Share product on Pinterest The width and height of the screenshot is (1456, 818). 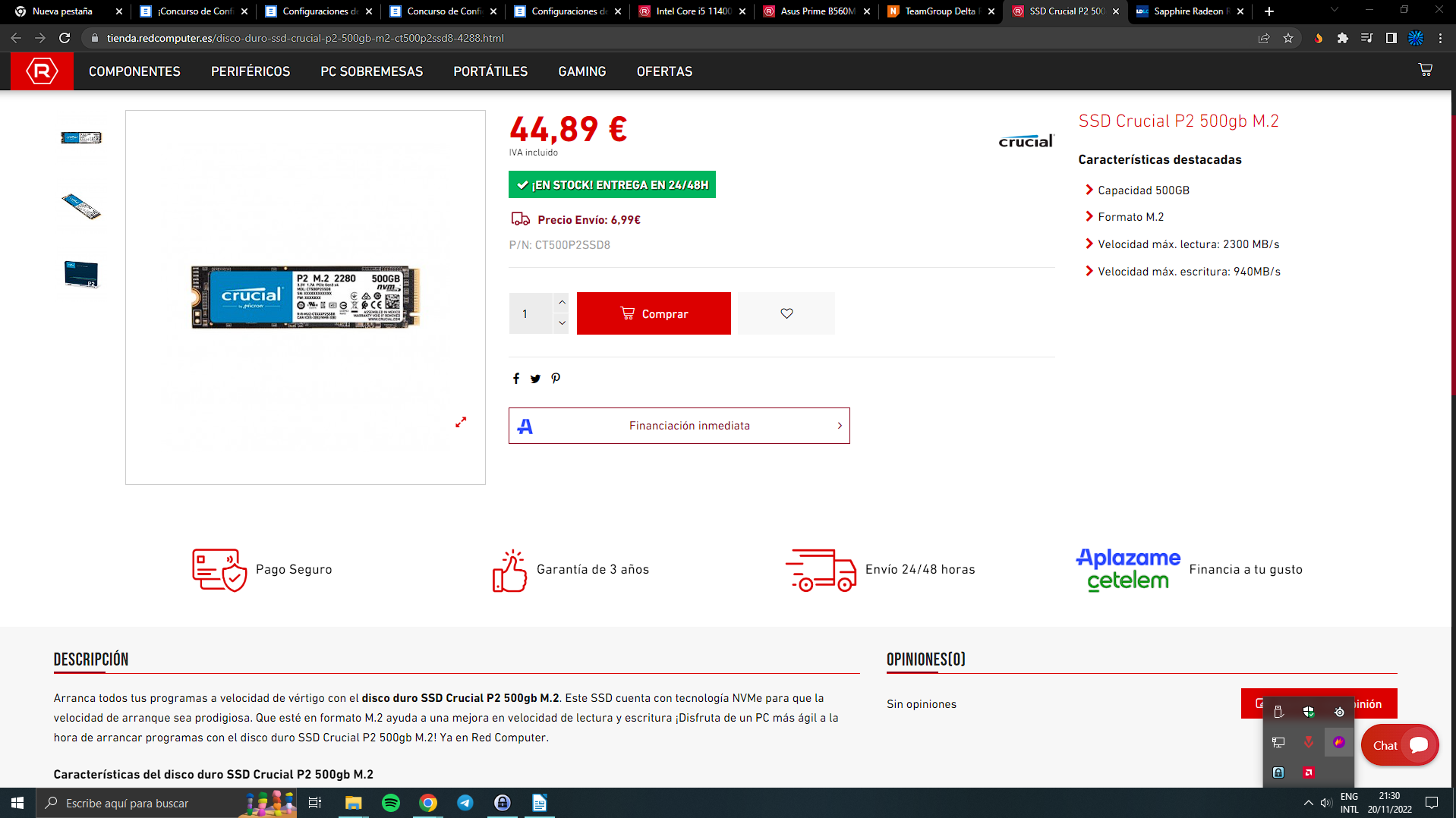click(556, 379)
